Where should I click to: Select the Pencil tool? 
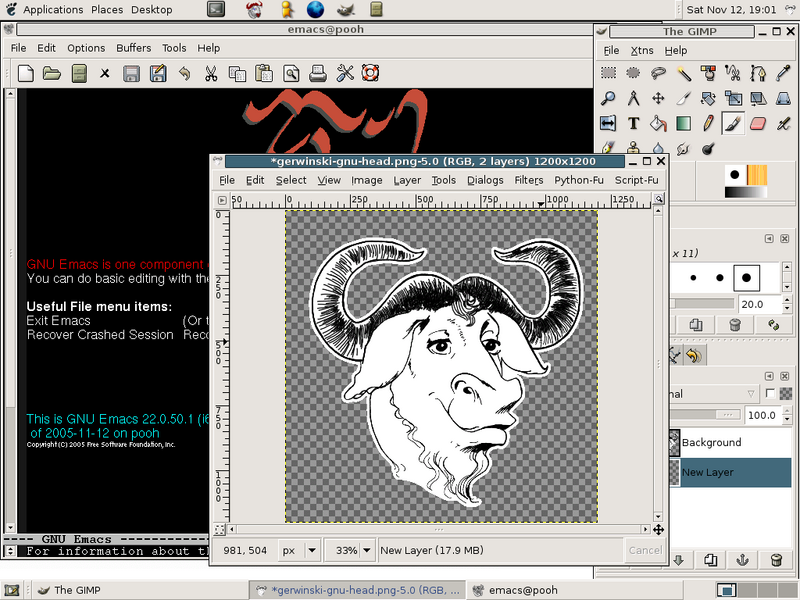[707, 123]
